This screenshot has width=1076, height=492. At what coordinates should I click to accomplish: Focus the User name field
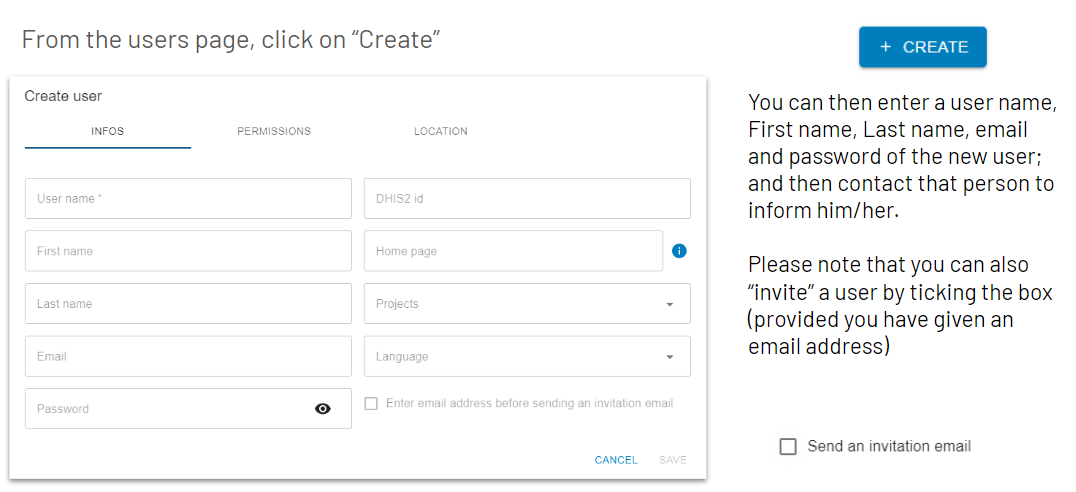pos(188,198)
